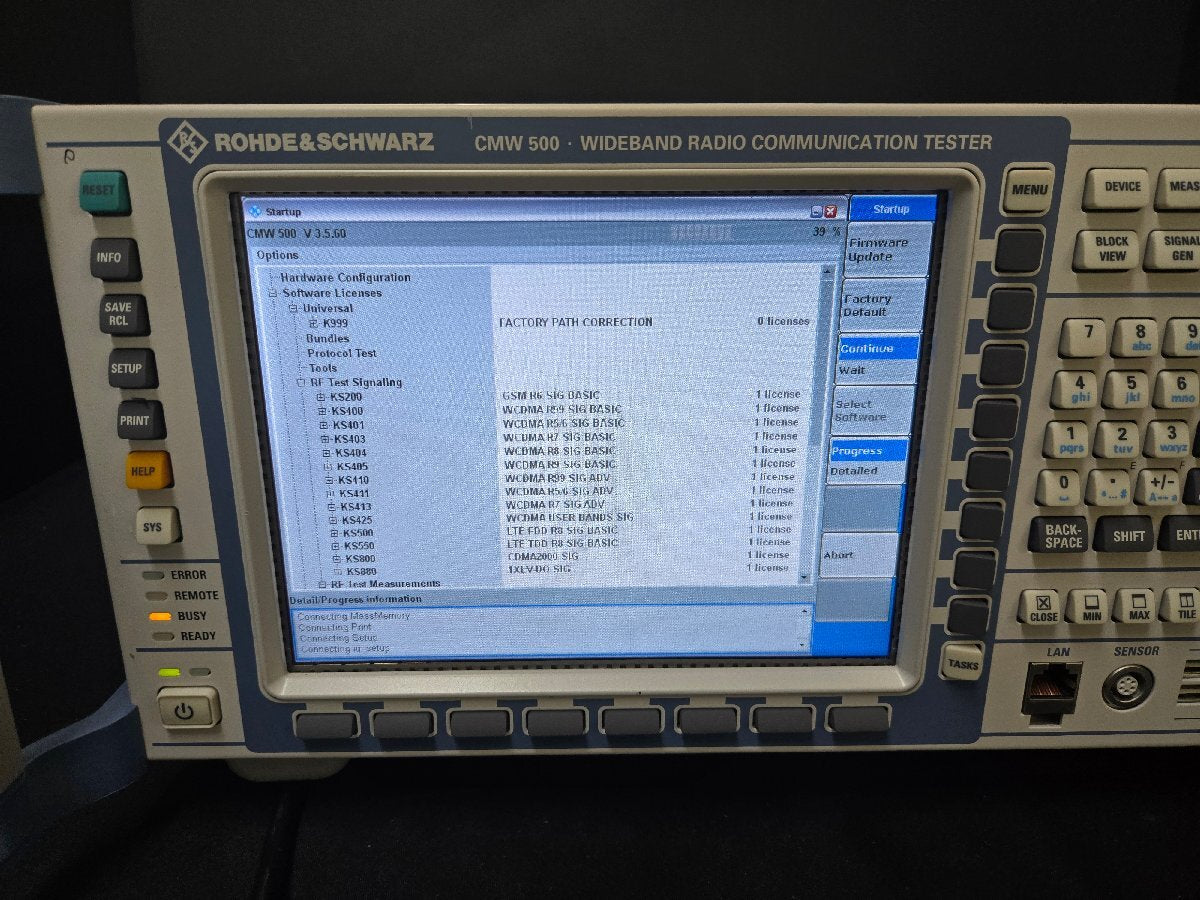Viewport: 1200px width, 900px height.
Task: Expand the KS400 license node
Action: click(323, 411)
